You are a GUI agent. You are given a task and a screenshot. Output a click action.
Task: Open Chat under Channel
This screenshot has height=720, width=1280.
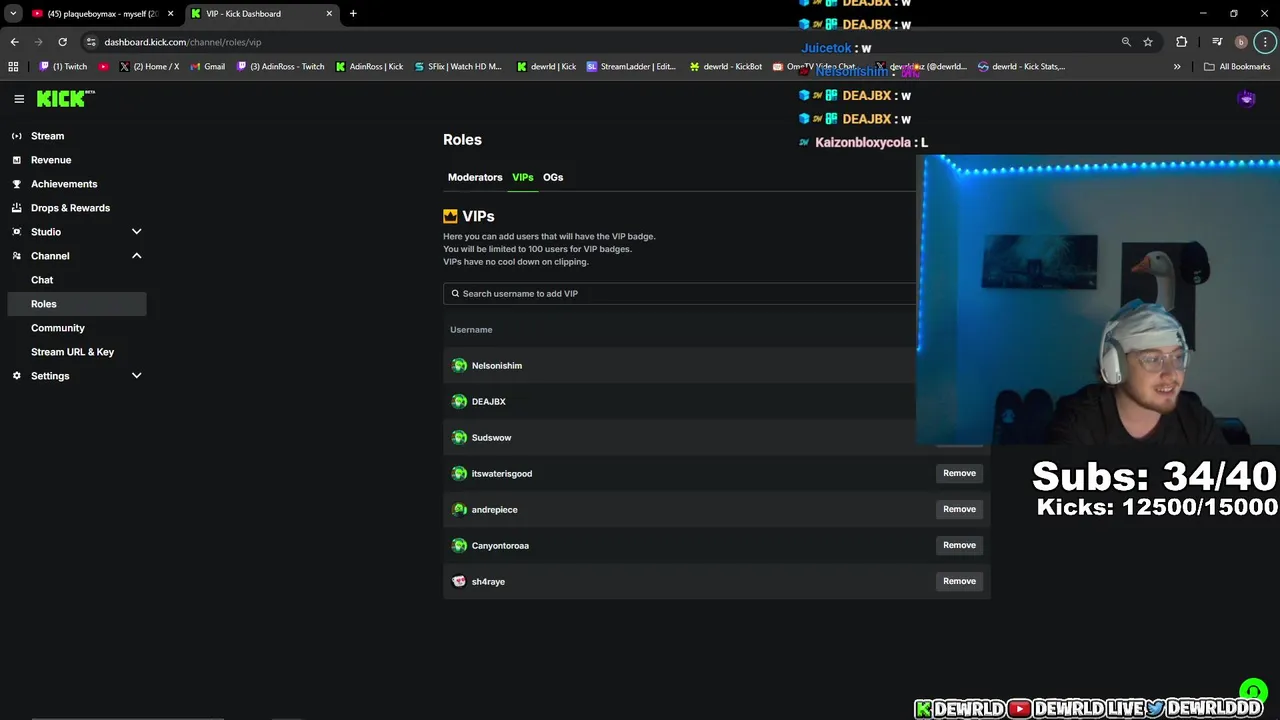click(42, 280)
